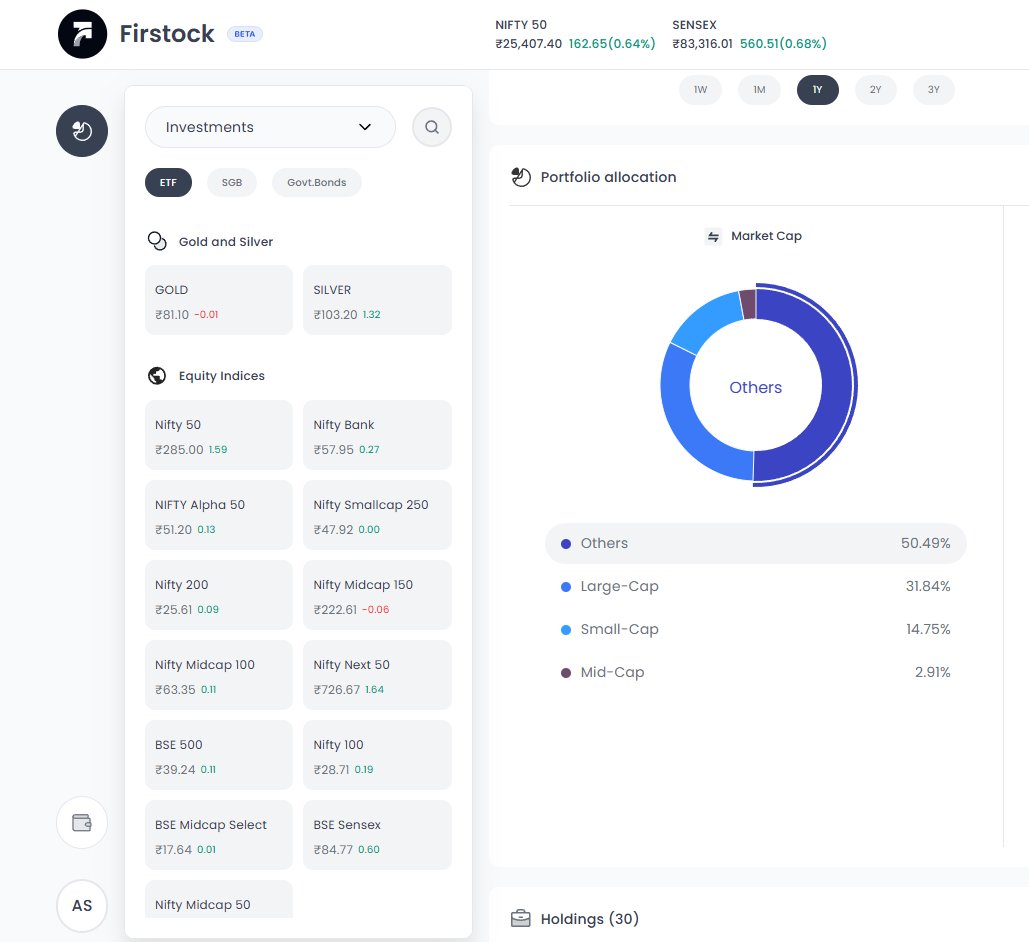Open the Nifty Midcap 50 card
1029x942 pixels.
click(x=219, y=899)
